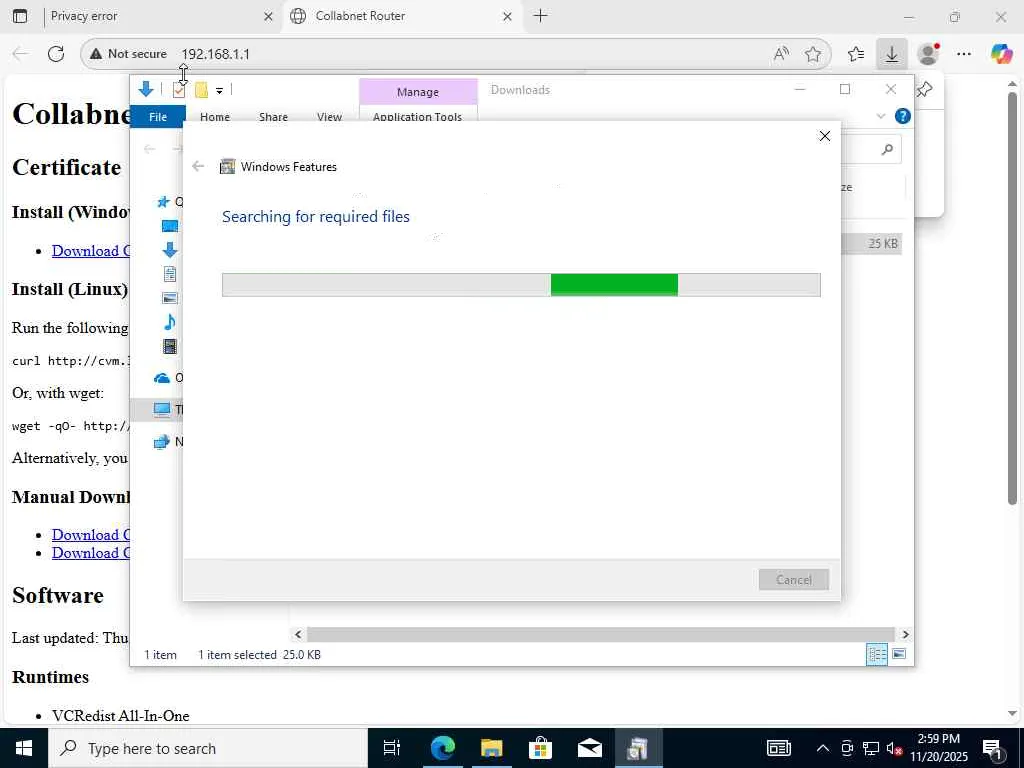The height and width of the screenshot is (768, 1024).
Task: Open the Application Tools tab
Action: pyautogui.click(x=417, y=116)
